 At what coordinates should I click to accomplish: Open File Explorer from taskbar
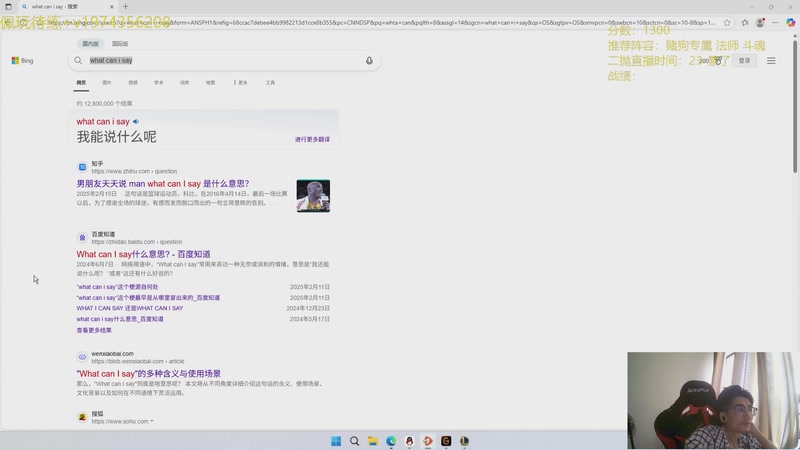click(372, 441)
